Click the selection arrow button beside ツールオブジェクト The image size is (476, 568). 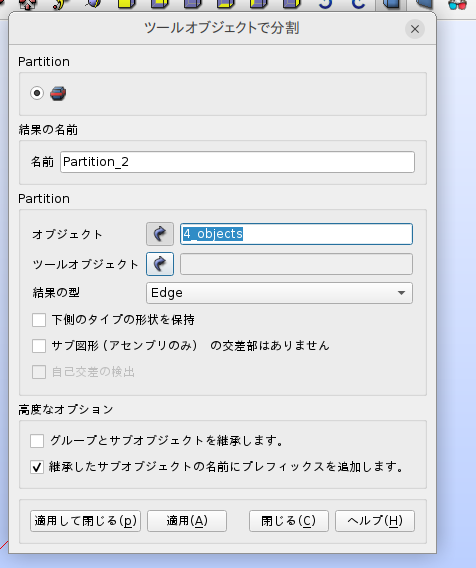point(160,264)
